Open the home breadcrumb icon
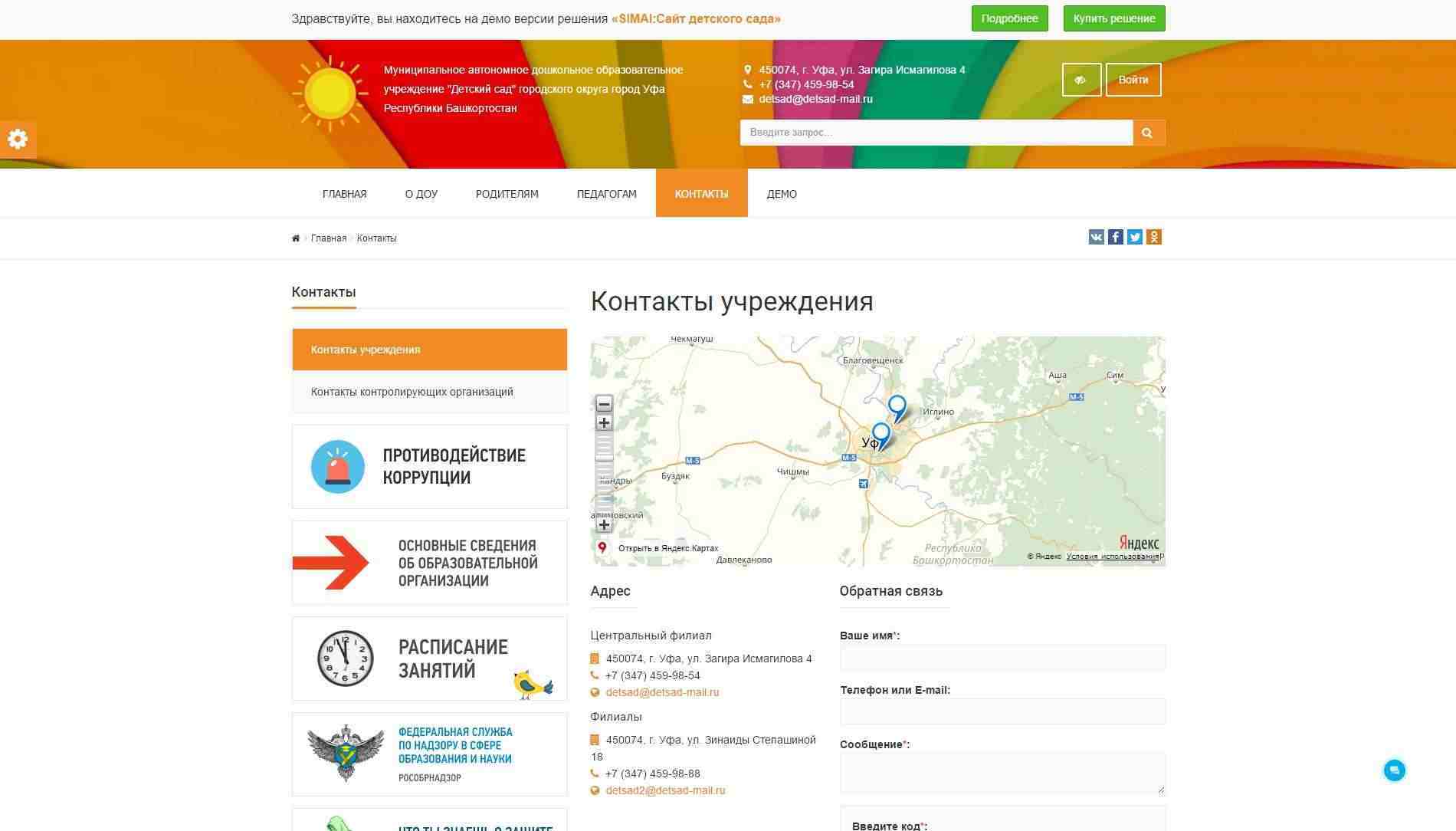 (296, 238)
